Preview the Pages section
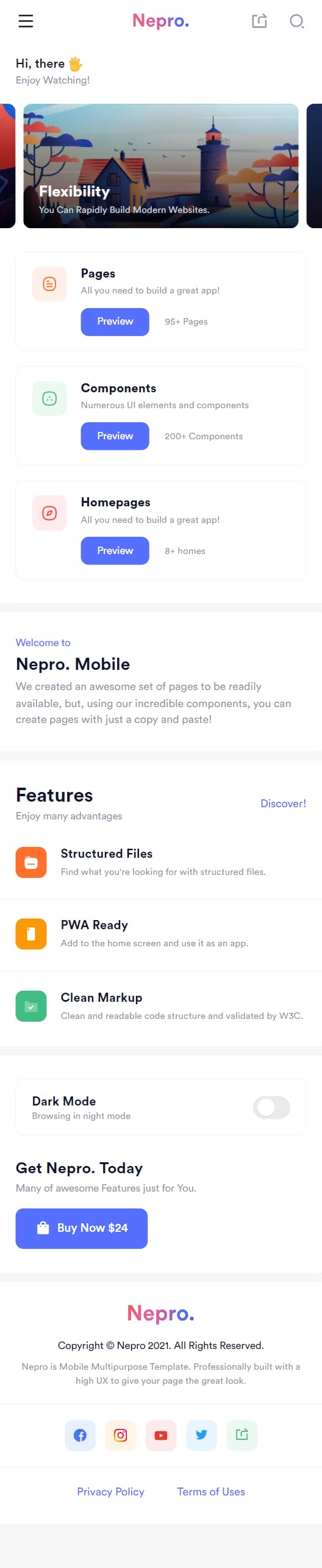This screenshot has height=1568, width=322. 115,322
